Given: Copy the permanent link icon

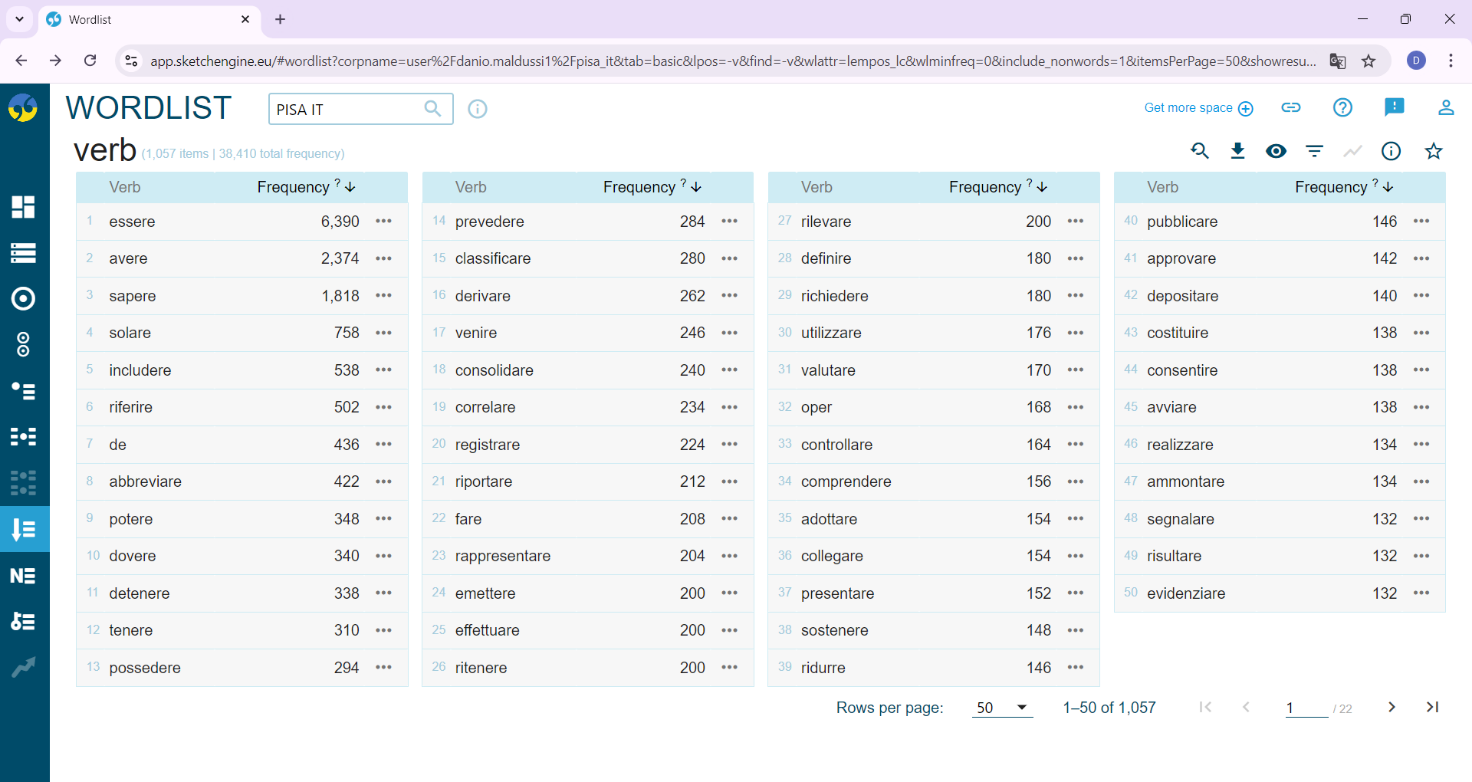Looking at the screenshot, I should pyautogui.click(x=1291, y=108).
